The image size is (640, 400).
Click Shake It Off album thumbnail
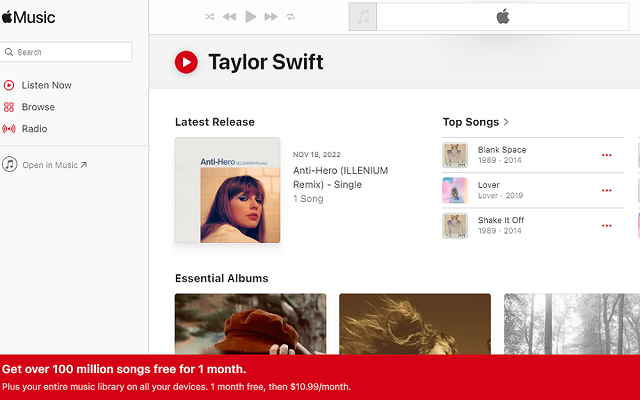pos(455,225)
